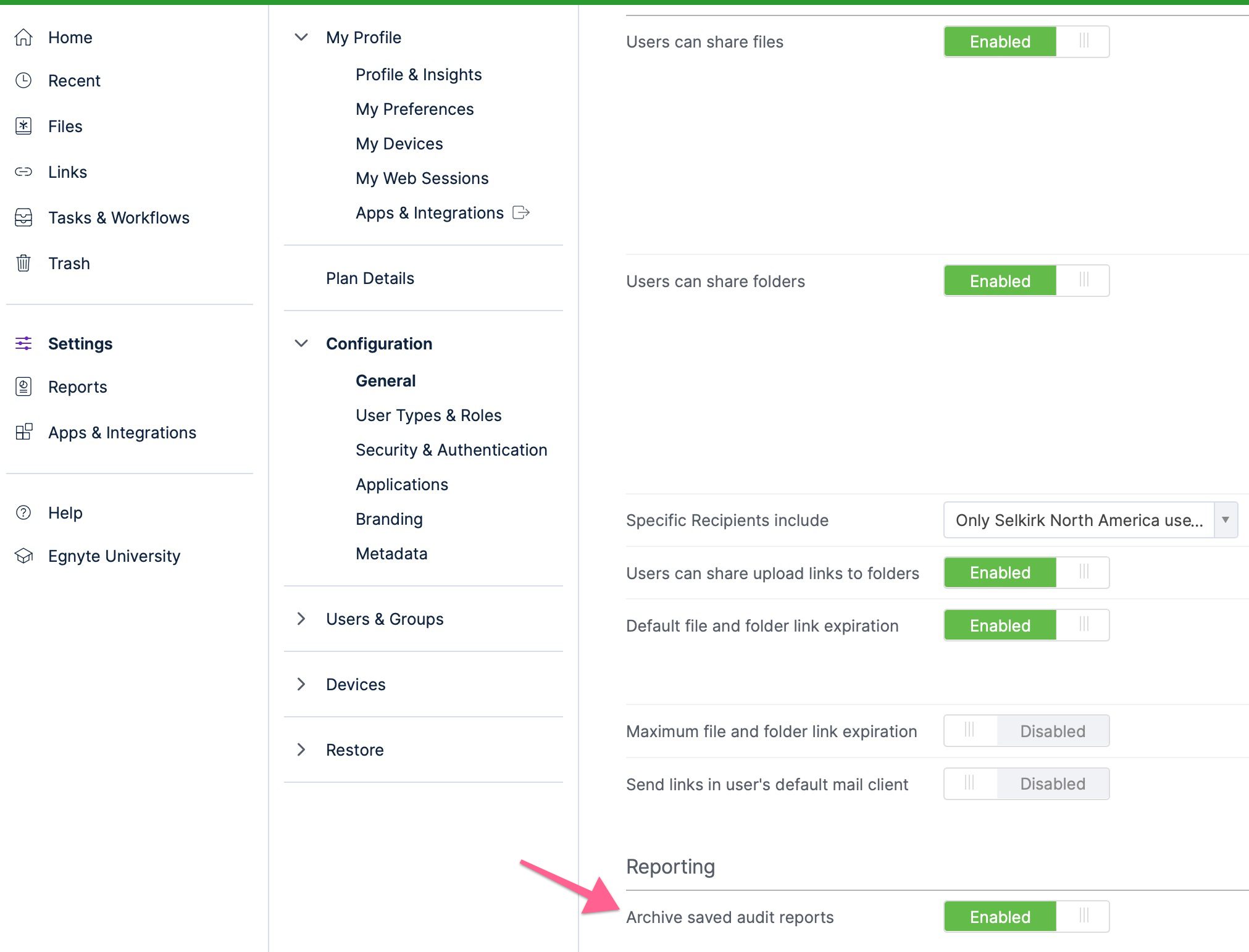Viewport: 1249px width, 952px height.
Task: Click the Help question mark icon
Action: point(23,512)
